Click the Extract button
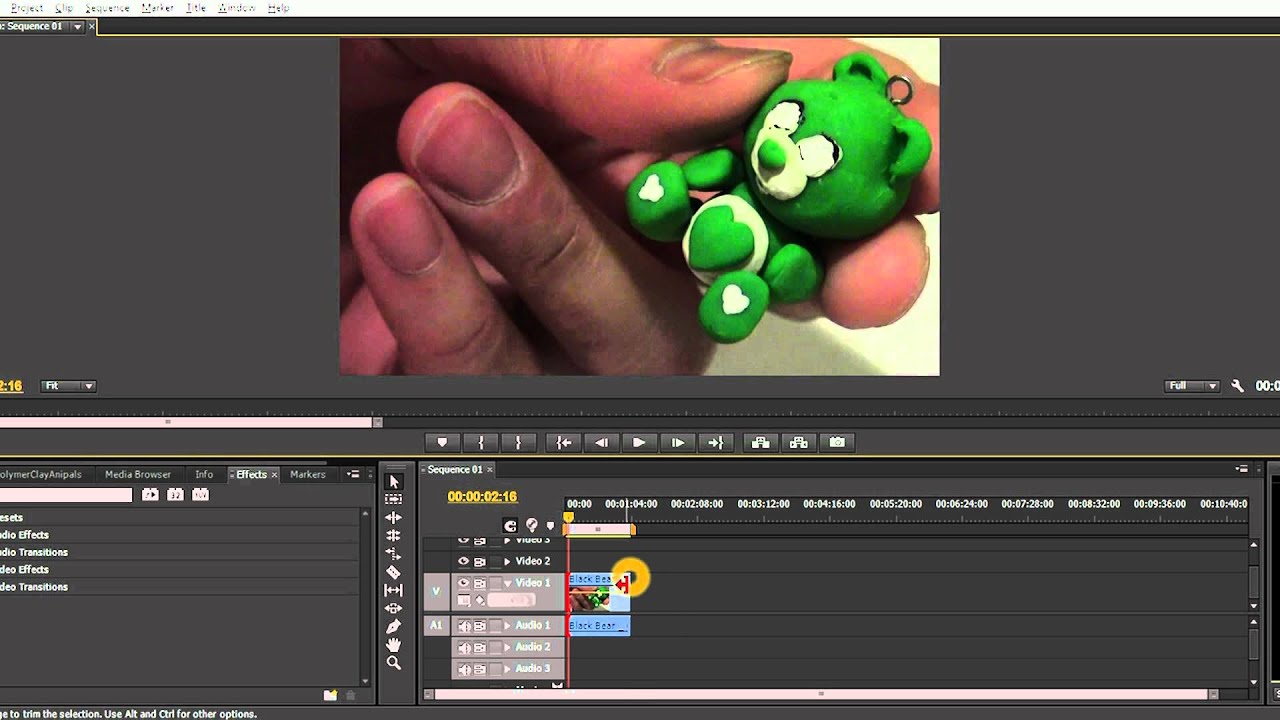Screen dimensions: 1280x720 point(798,442)
